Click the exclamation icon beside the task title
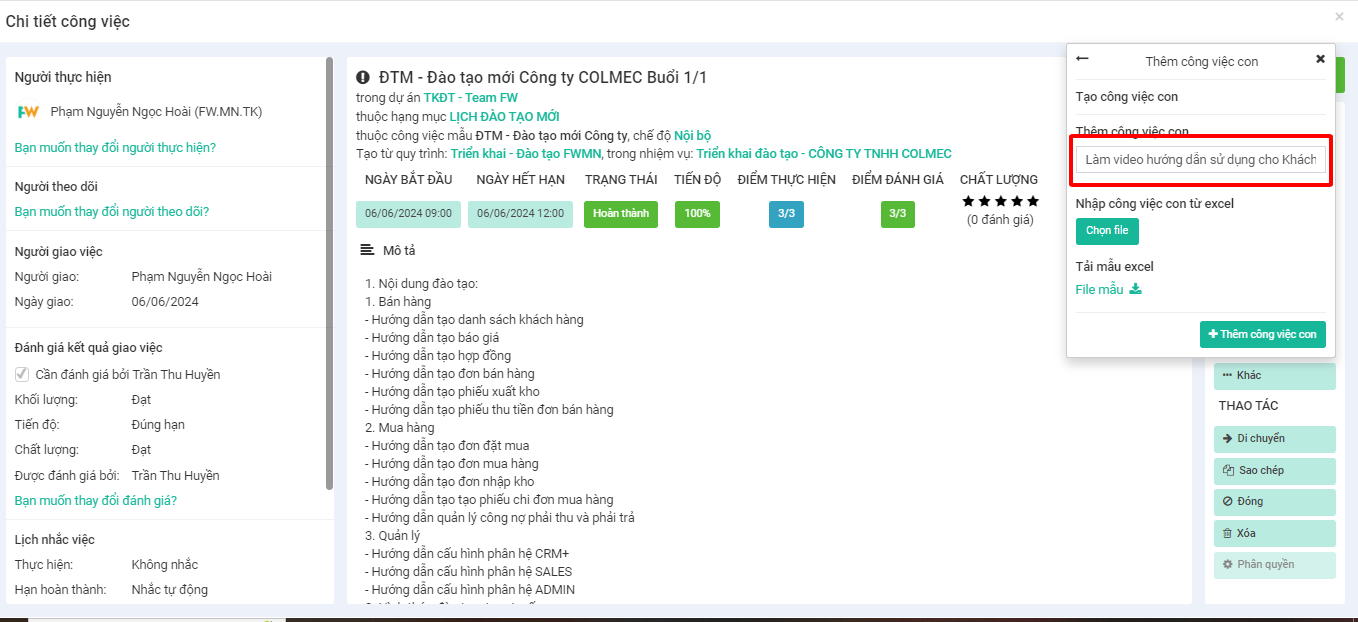 (x=363, y=78)
